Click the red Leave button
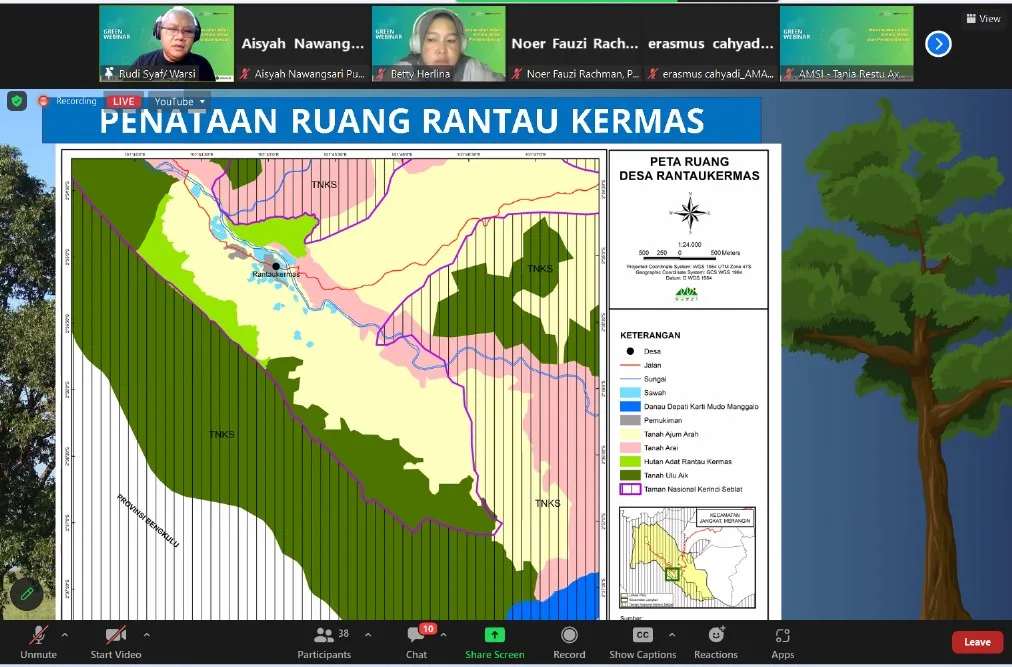This screenshot has width=1012, height=667. pos(977,642)
